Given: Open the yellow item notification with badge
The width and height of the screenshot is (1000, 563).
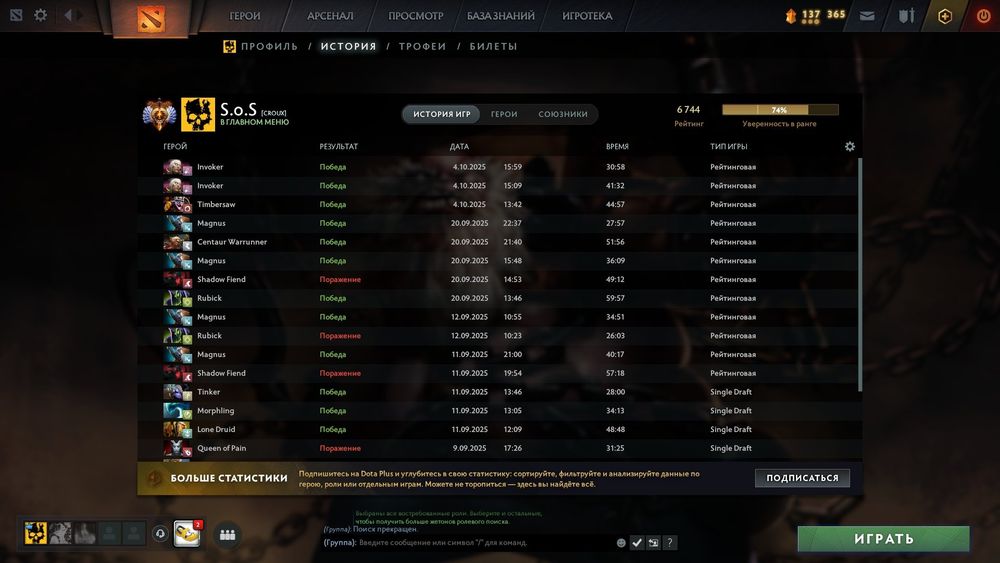Looking at the screenshot, I should (187, 534).
